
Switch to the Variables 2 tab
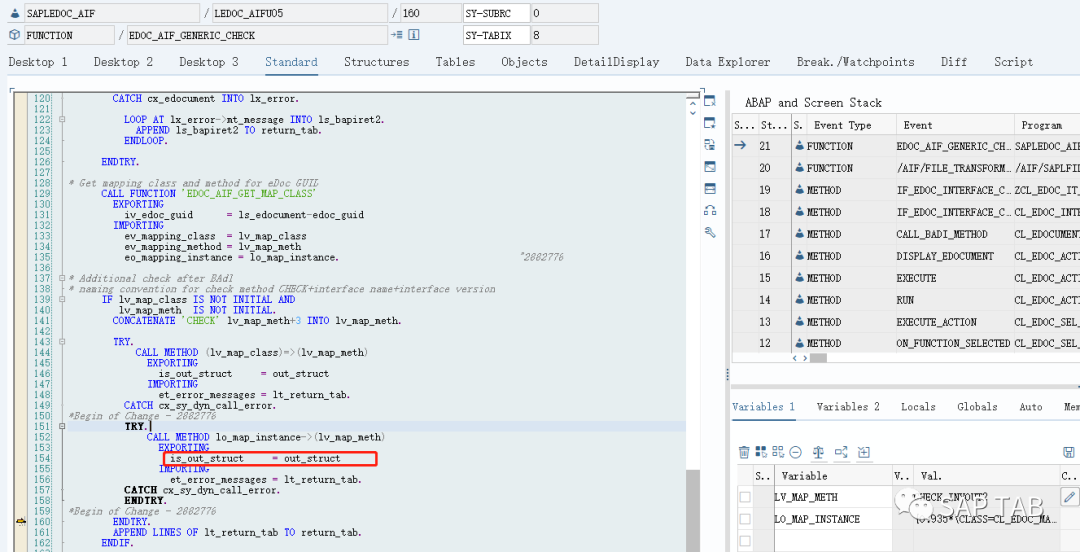848,407
